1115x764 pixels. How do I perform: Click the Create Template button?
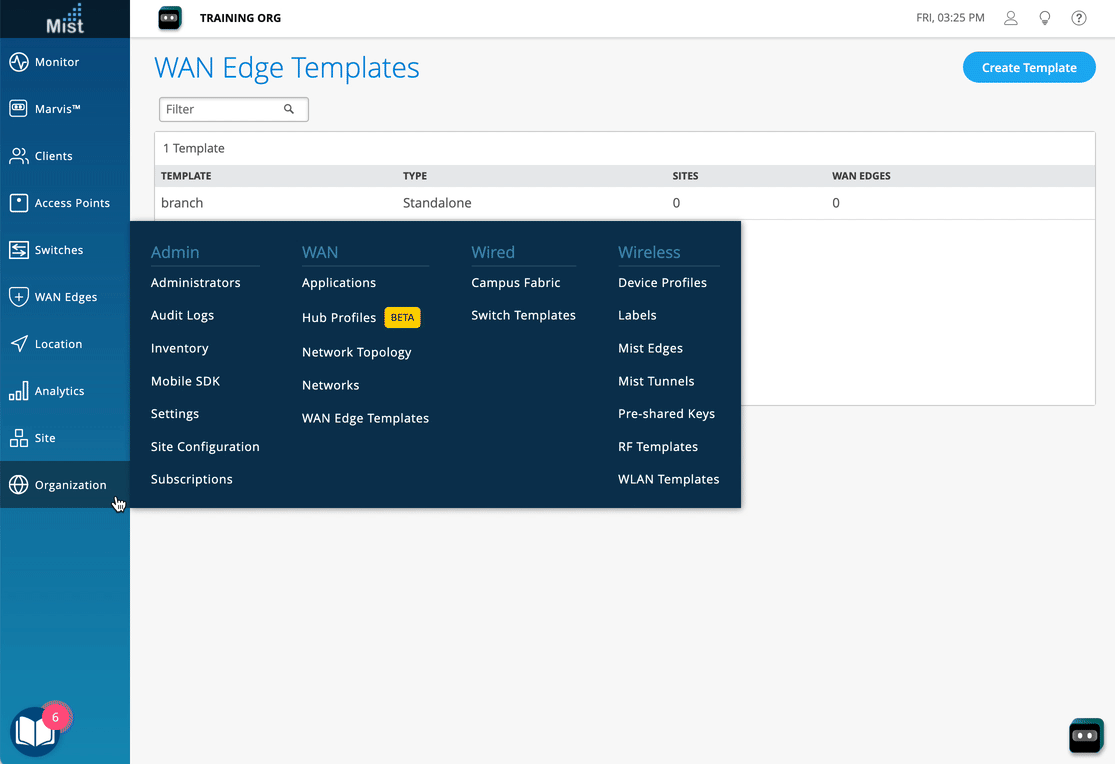[x=1029, y=68]
